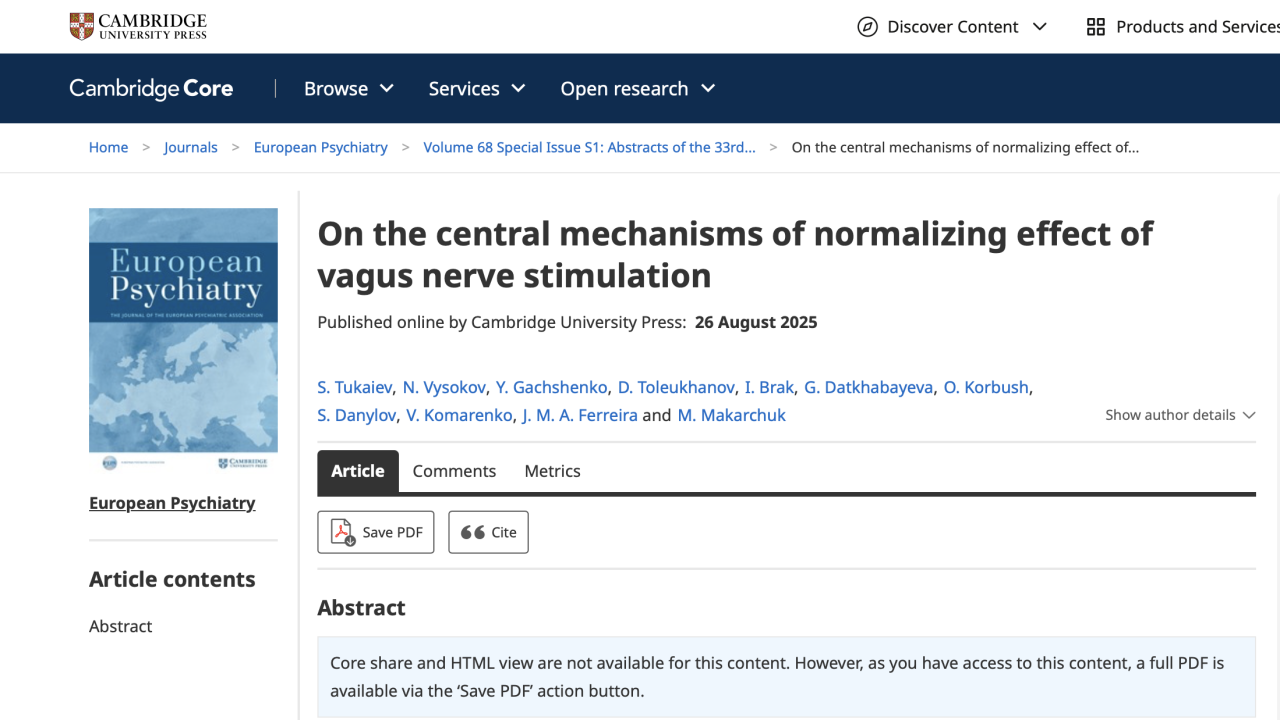Open the European Psychiatry breadcrumb link
Viewport: 1280px width, 720px height.
pos(320,147)
